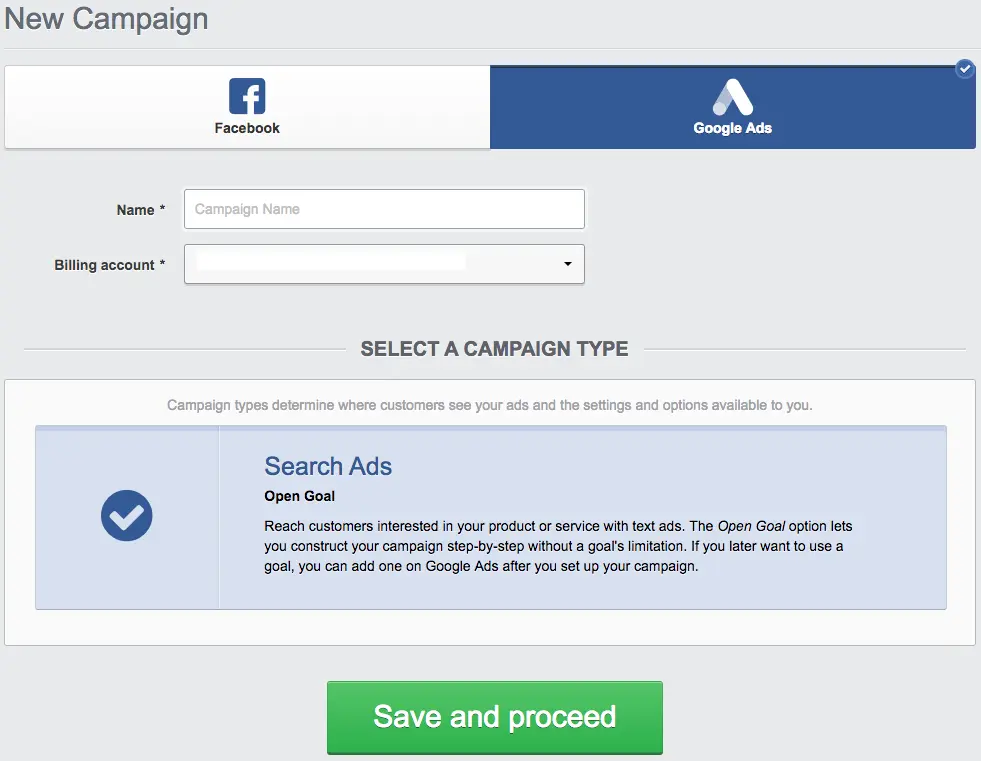Toggle the Search Ads circular checkmark
Image resolution: width=981 pixels, height=761 pixels.
coord(127,517)
